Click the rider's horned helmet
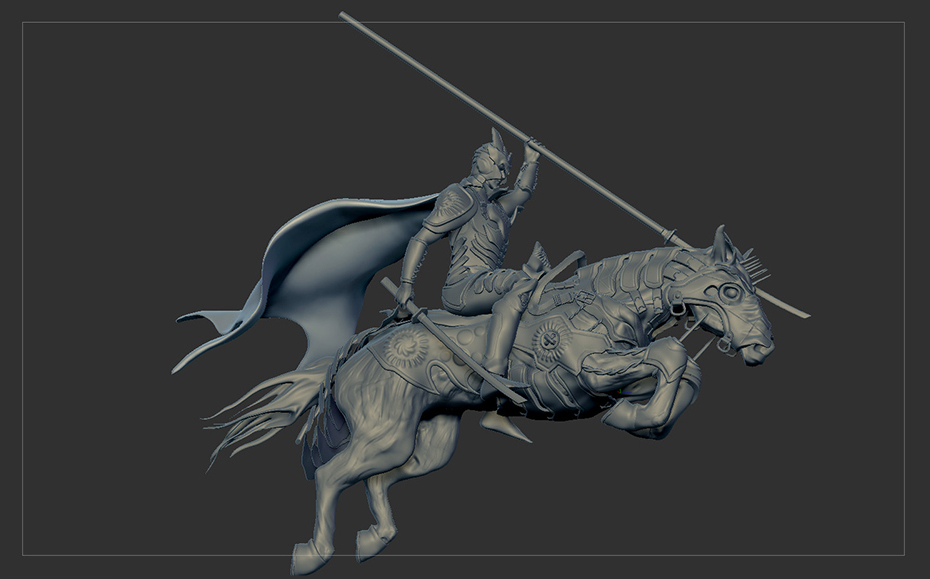 point(490,160)
